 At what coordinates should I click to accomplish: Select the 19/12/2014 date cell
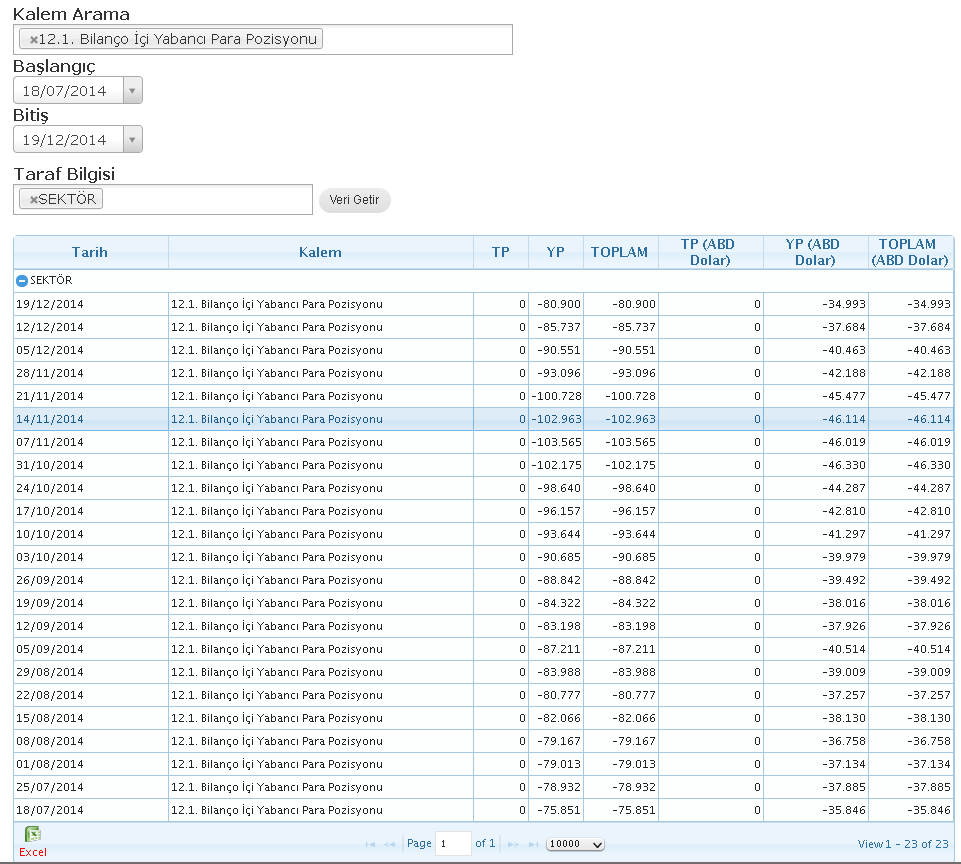[x=91, y=305]
